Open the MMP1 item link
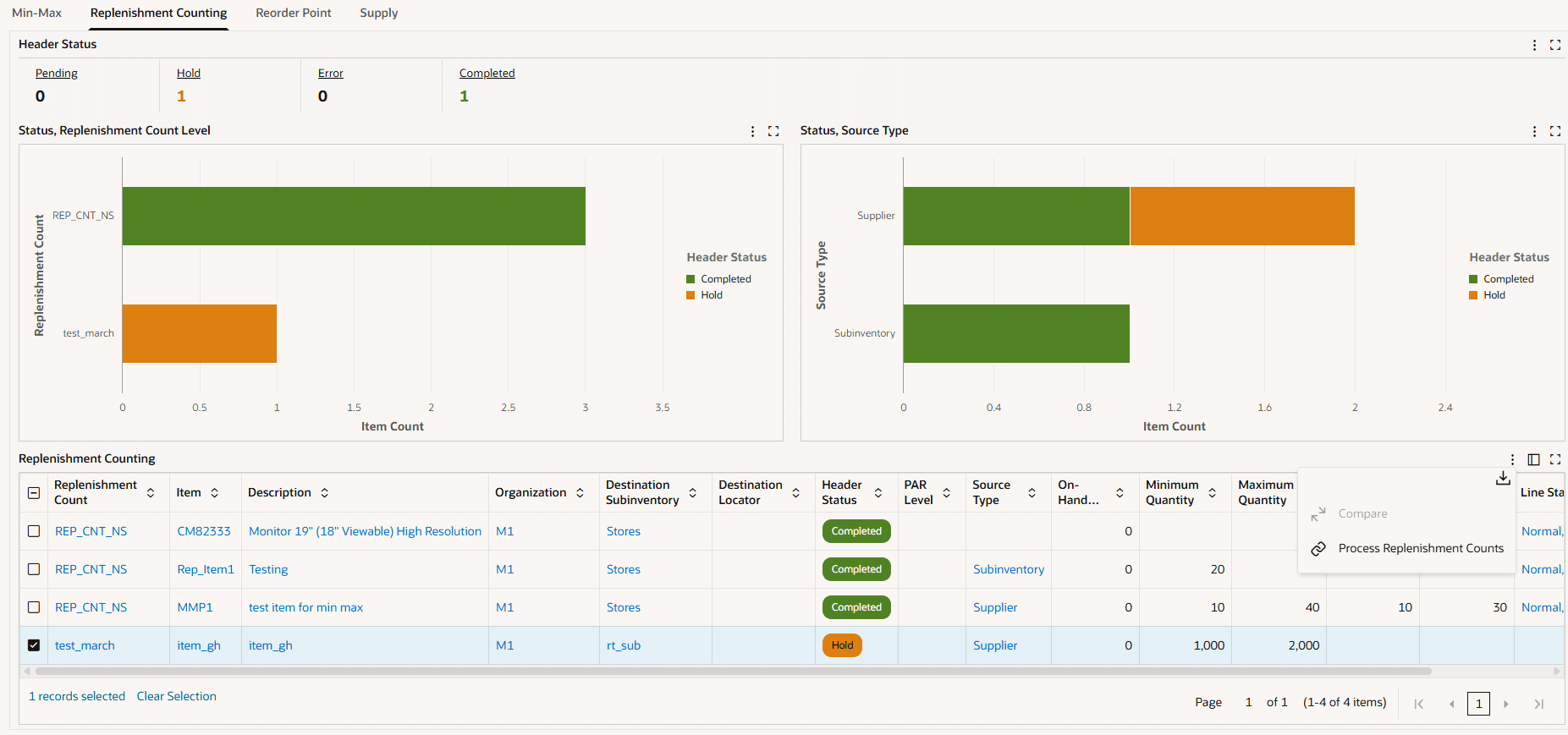The image size is (1568, 735). tap(195, 607)
